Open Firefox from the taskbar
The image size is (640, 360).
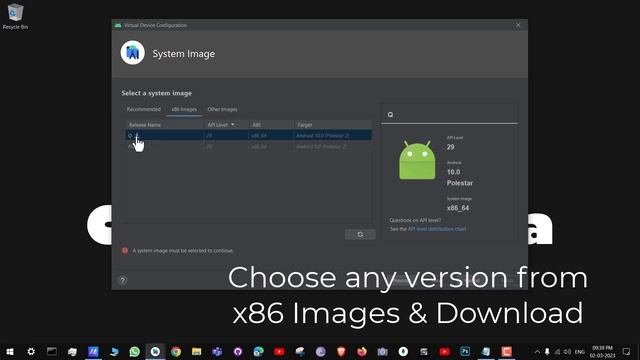[x=362, y=351]
